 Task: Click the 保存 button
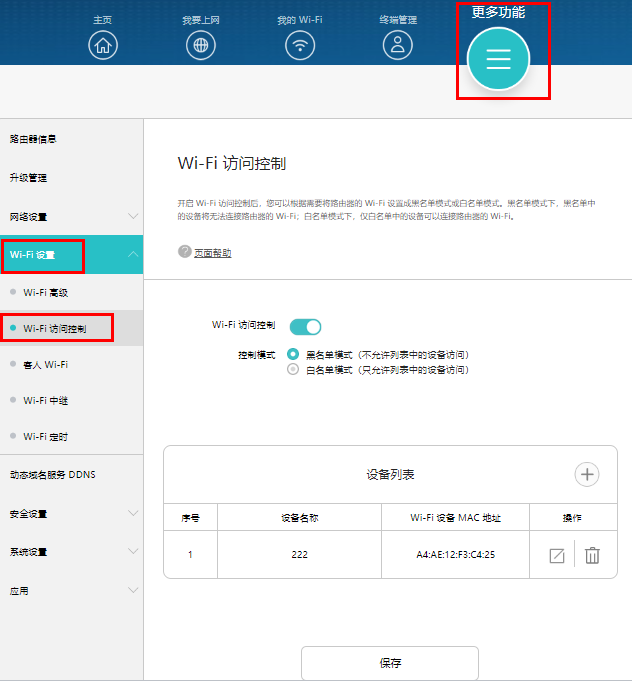[x=390, y=663]
